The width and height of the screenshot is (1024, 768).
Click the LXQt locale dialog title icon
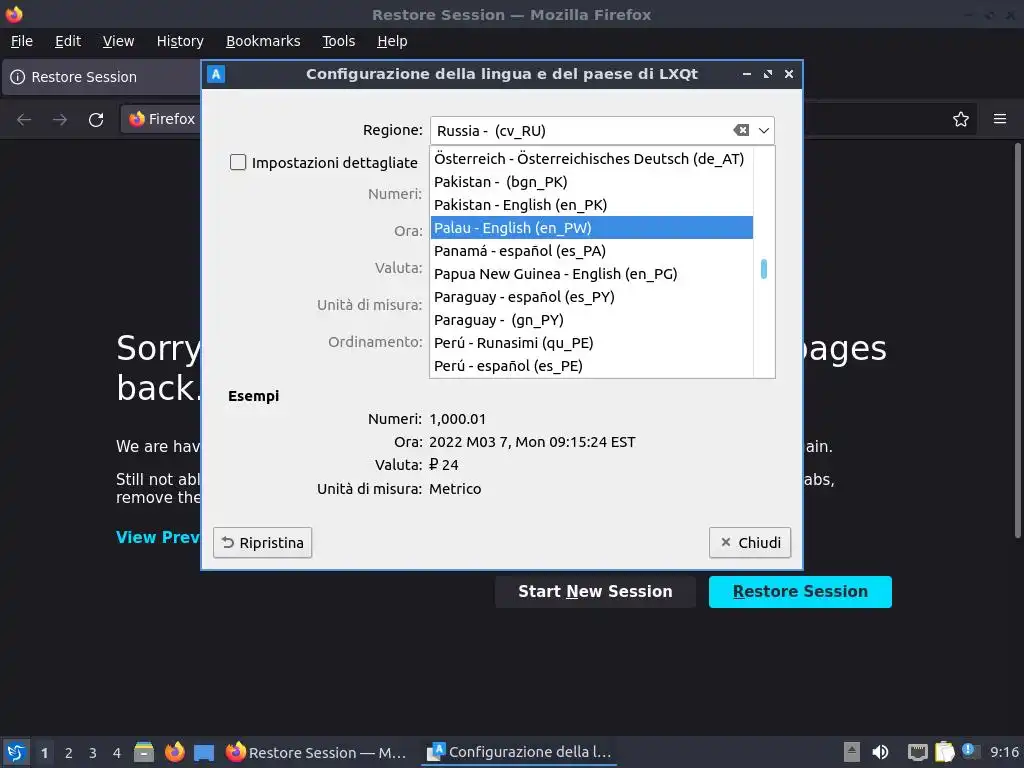tap(216, 74)
